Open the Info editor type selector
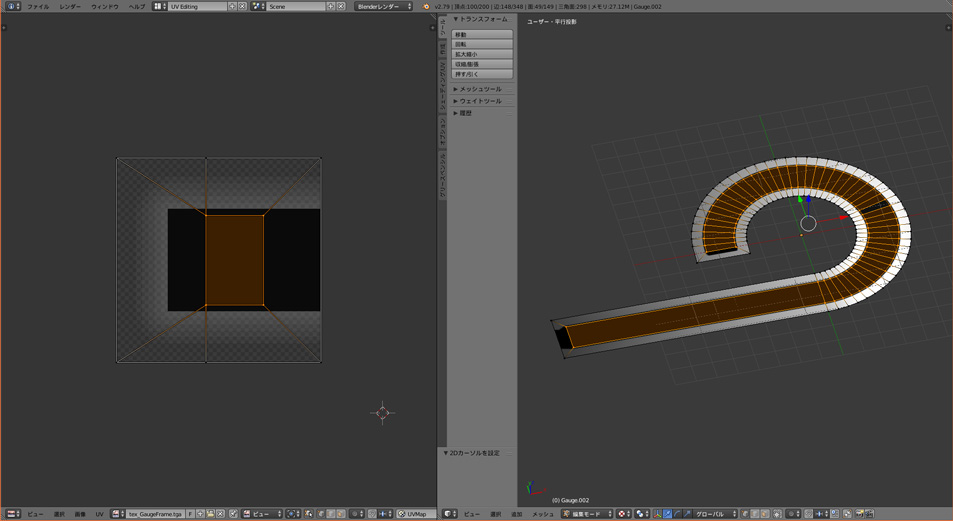 tap(13, 6)
